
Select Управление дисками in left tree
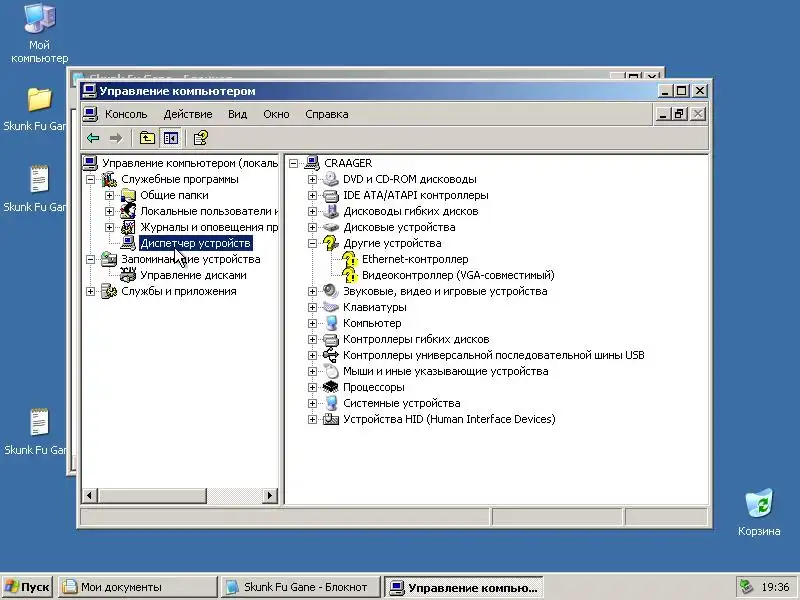[x=193, y=275]
